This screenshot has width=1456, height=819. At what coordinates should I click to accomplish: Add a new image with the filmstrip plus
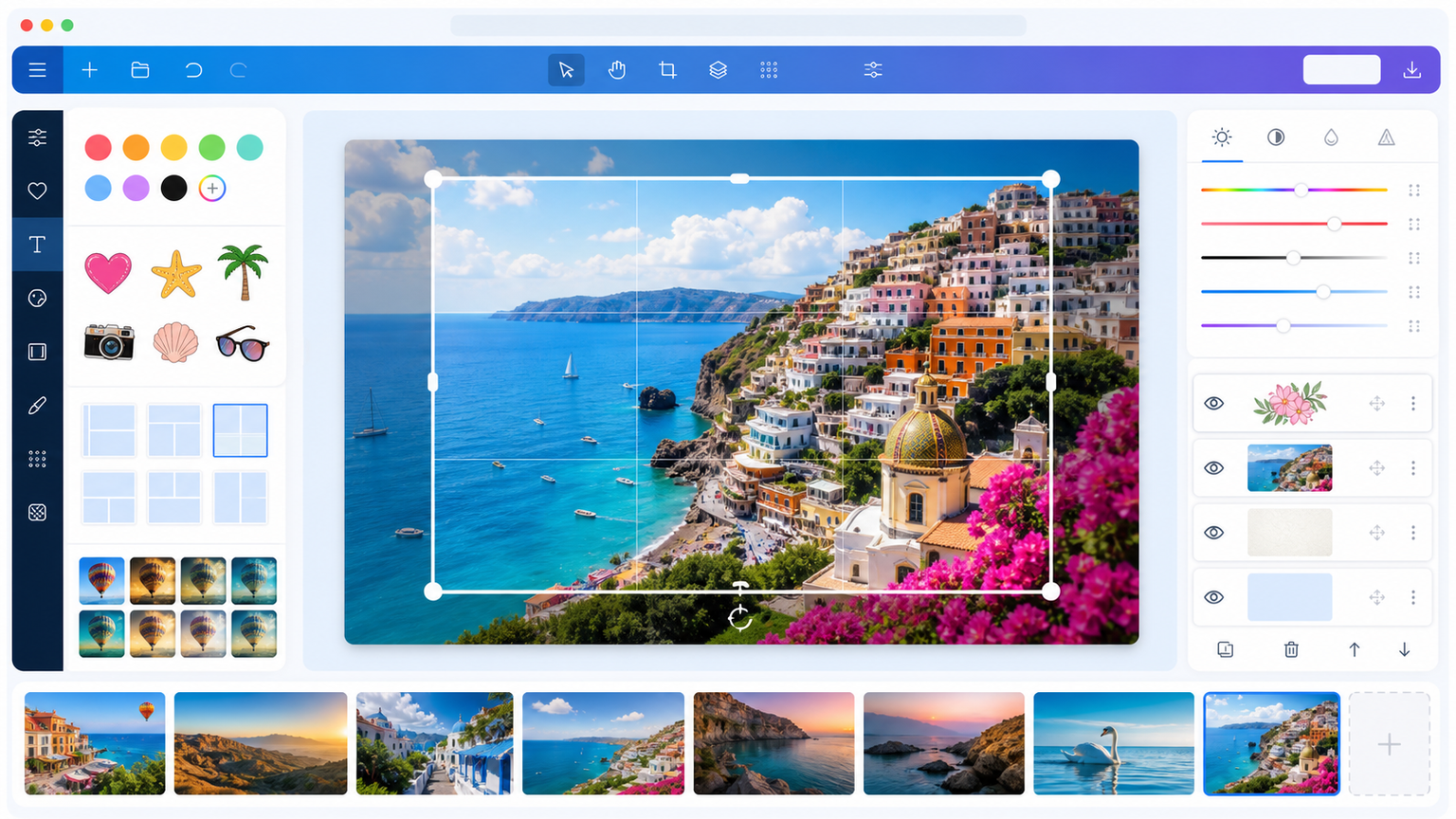[x=1389, y=744]
